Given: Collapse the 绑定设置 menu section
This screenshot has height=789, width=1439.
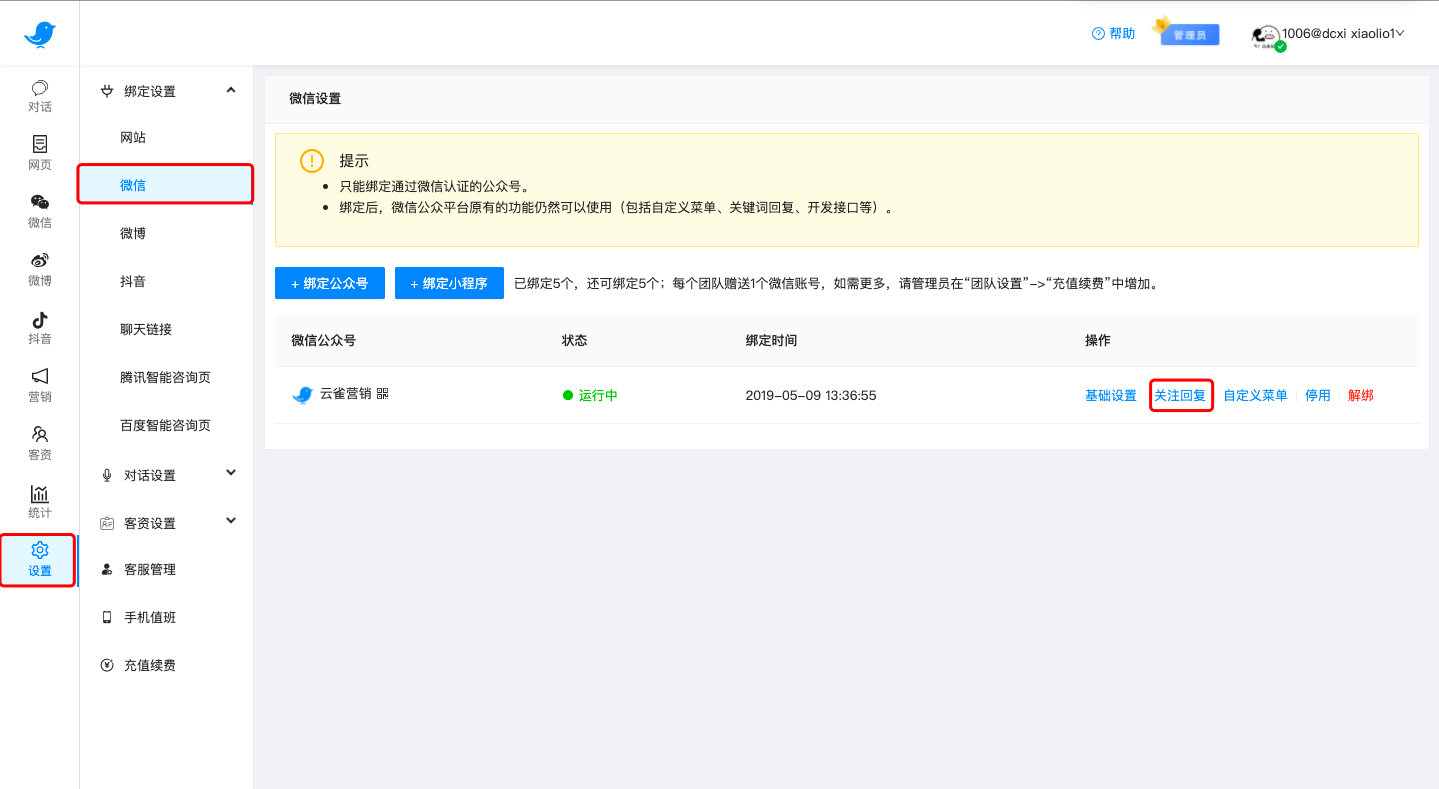Looking at the screenshot, I should 168,90.
